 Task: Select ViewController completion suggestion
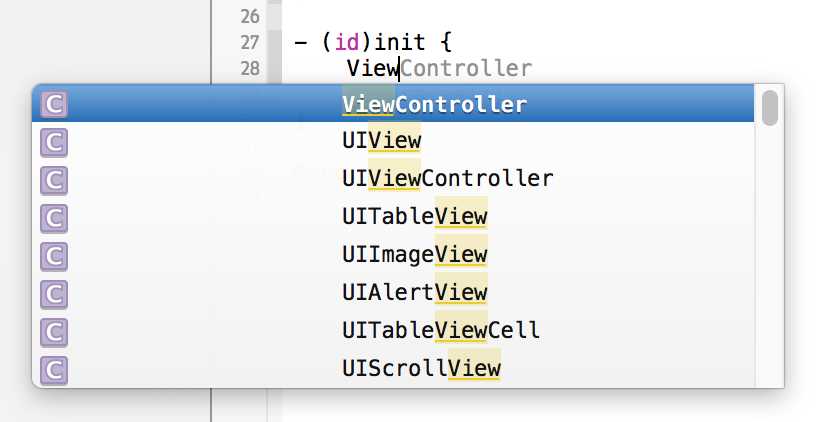click(x=393, y=104)
